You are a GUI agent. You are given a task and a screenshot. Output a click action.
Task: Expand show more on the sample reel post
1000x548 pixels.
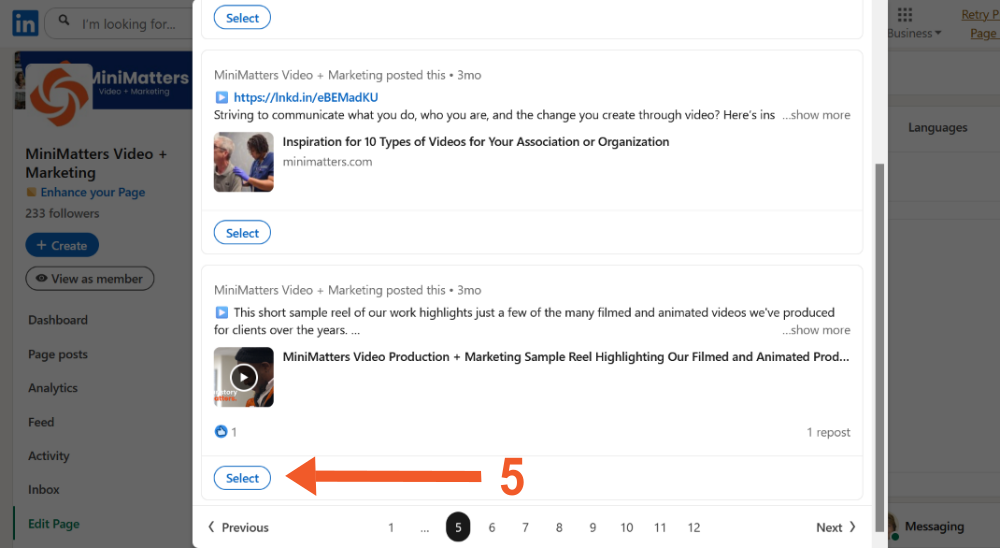(x=816, y=330)
